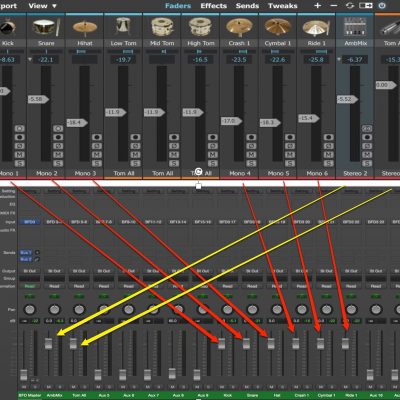This screenshot has width=400, height=400.
Task: Open the View dropdown menu
Action: [42, 6]
